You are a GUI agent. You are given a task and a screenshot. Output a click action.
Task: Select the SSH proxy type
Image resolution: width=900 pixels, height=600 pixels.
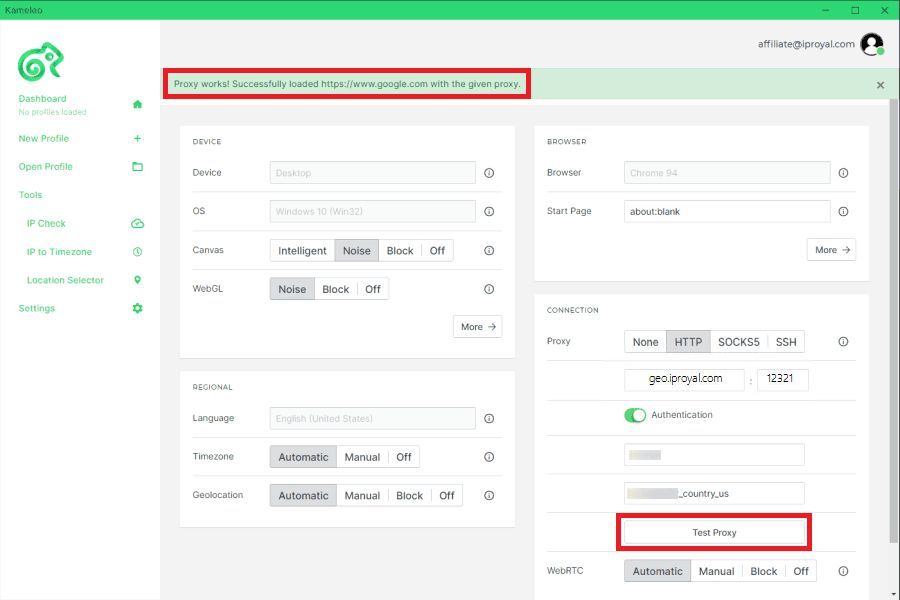[786, 342]
